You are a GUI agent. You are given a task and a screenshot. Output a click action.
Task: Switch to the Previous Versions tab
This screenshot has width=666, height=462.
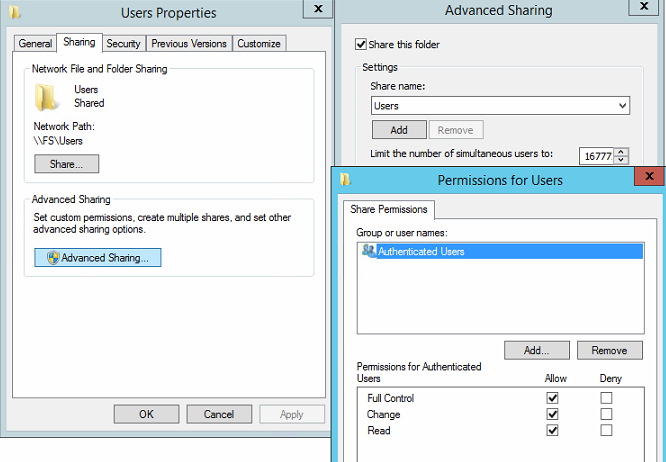point(189,43)
